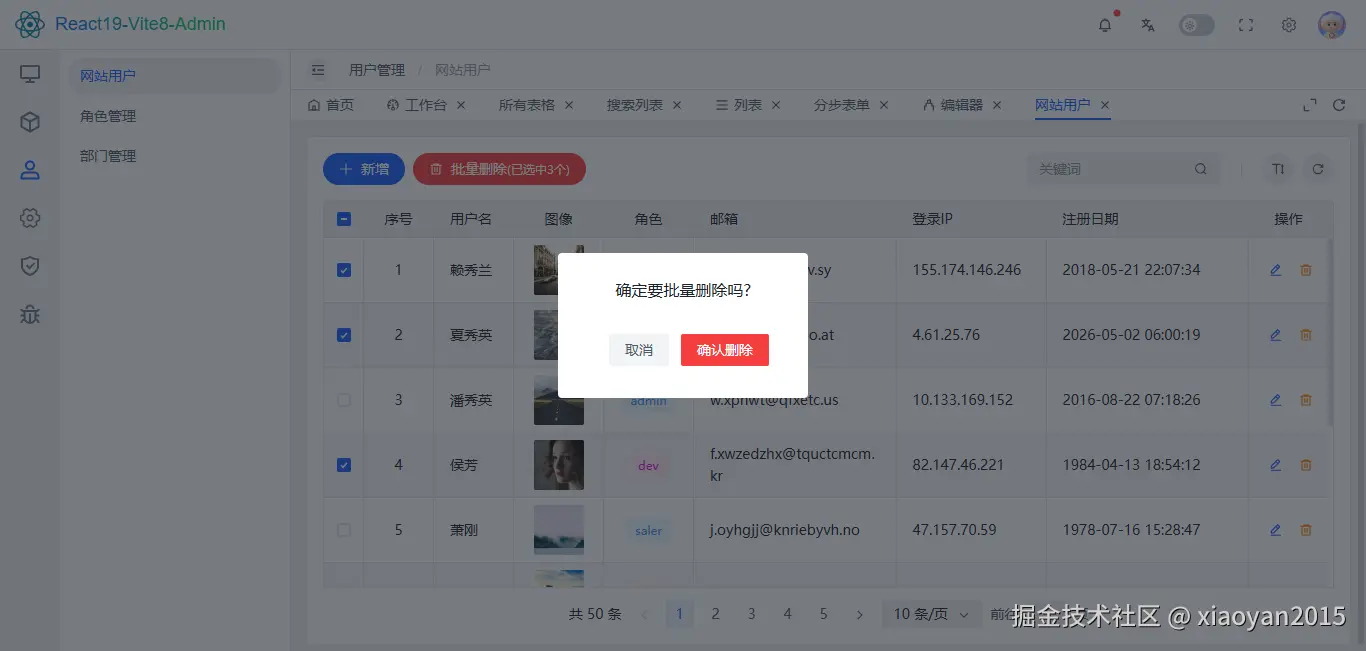This screenshot has height=651, width=1366.
Task: Uncheck the checkbox for row 4
Action: tap(344, 465)
